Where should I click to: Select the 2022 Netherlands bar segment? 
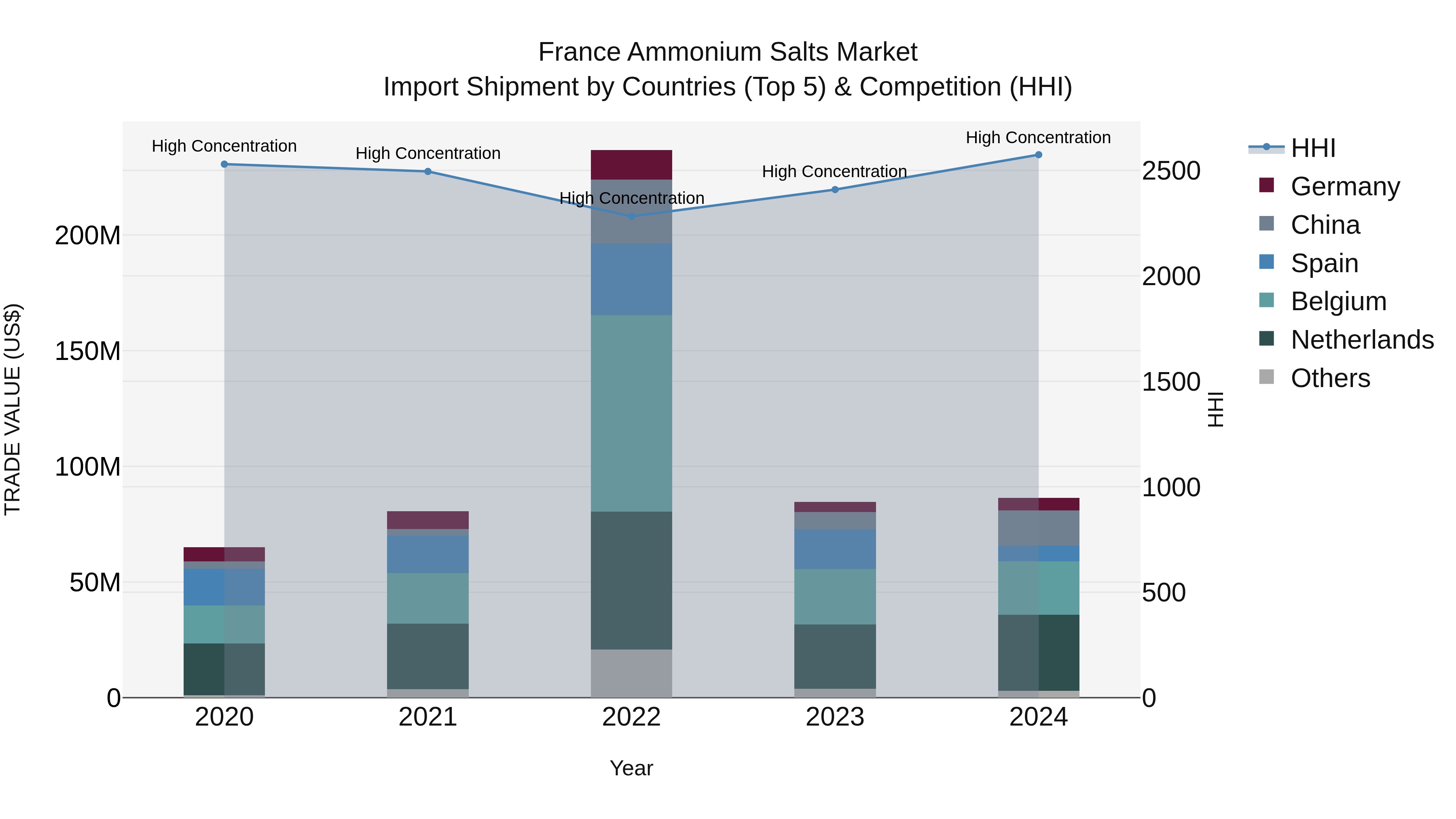631,580
